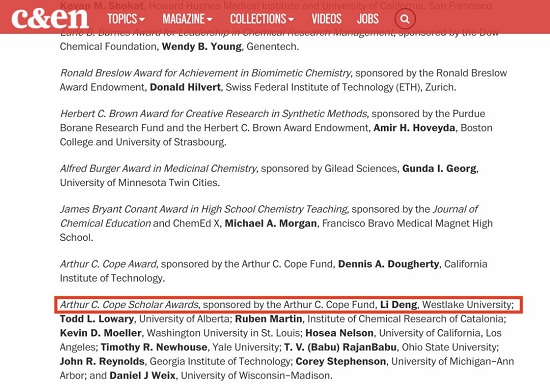Expand the Collections dropdown menu
Viewport: 550px width, 392px height.
(262, 19)
